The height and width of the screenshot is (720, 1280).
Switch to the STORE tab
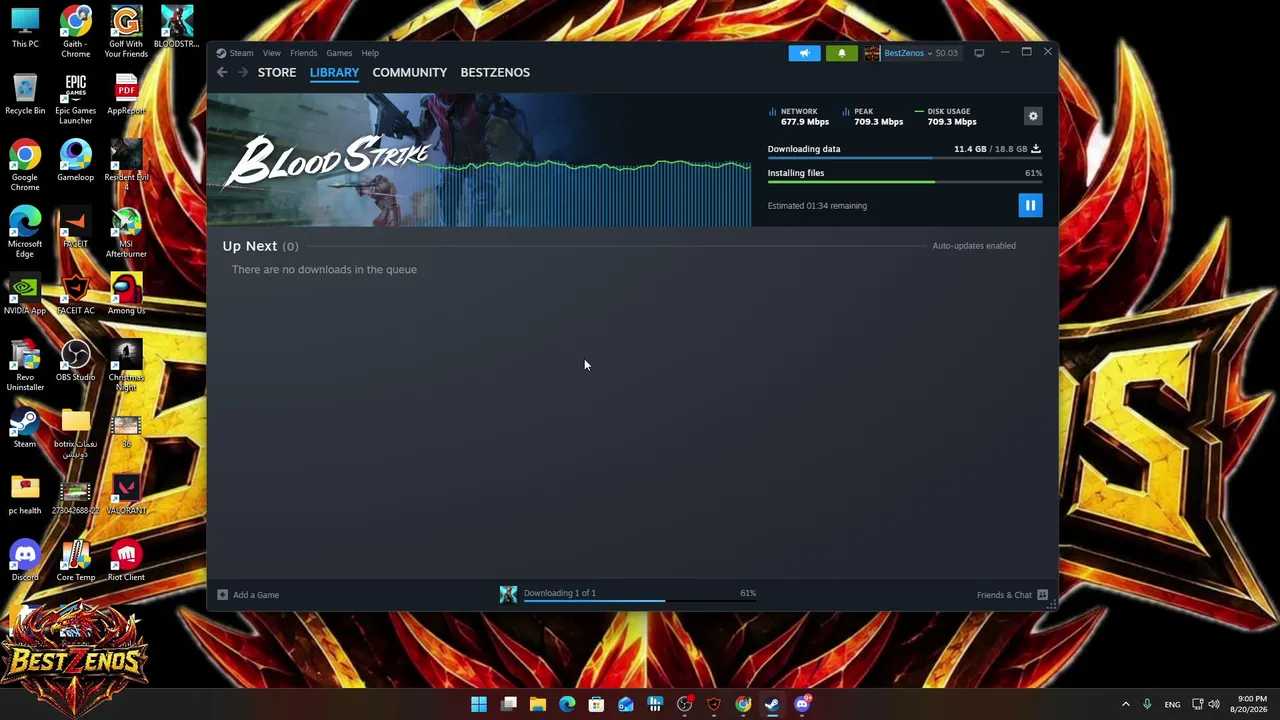pyautogui.click(x=277, y=72)
